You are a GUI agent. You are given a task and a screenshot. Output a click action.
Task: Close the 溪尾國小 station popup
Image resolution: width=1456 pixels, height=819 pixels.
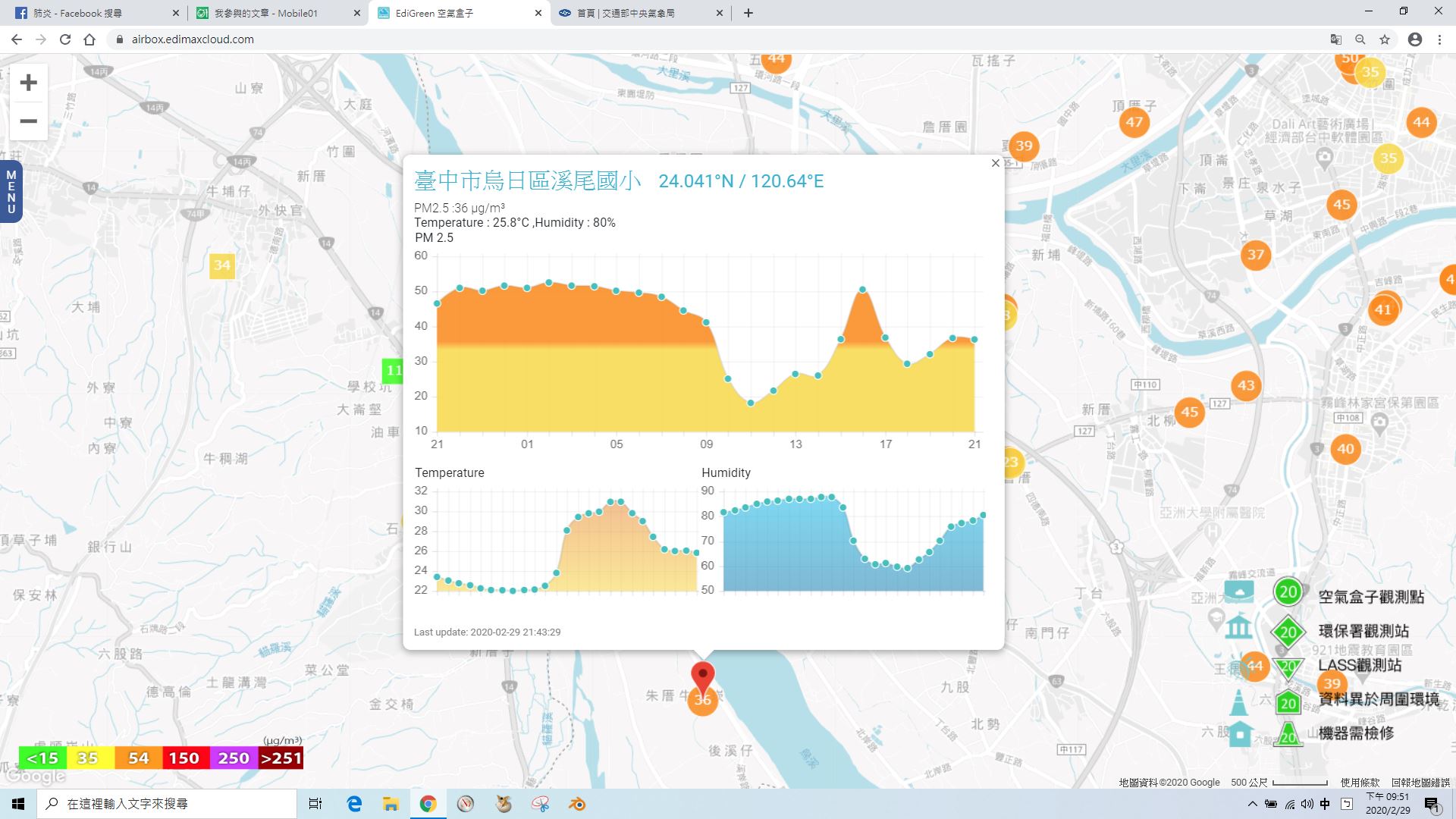point(995,163)
